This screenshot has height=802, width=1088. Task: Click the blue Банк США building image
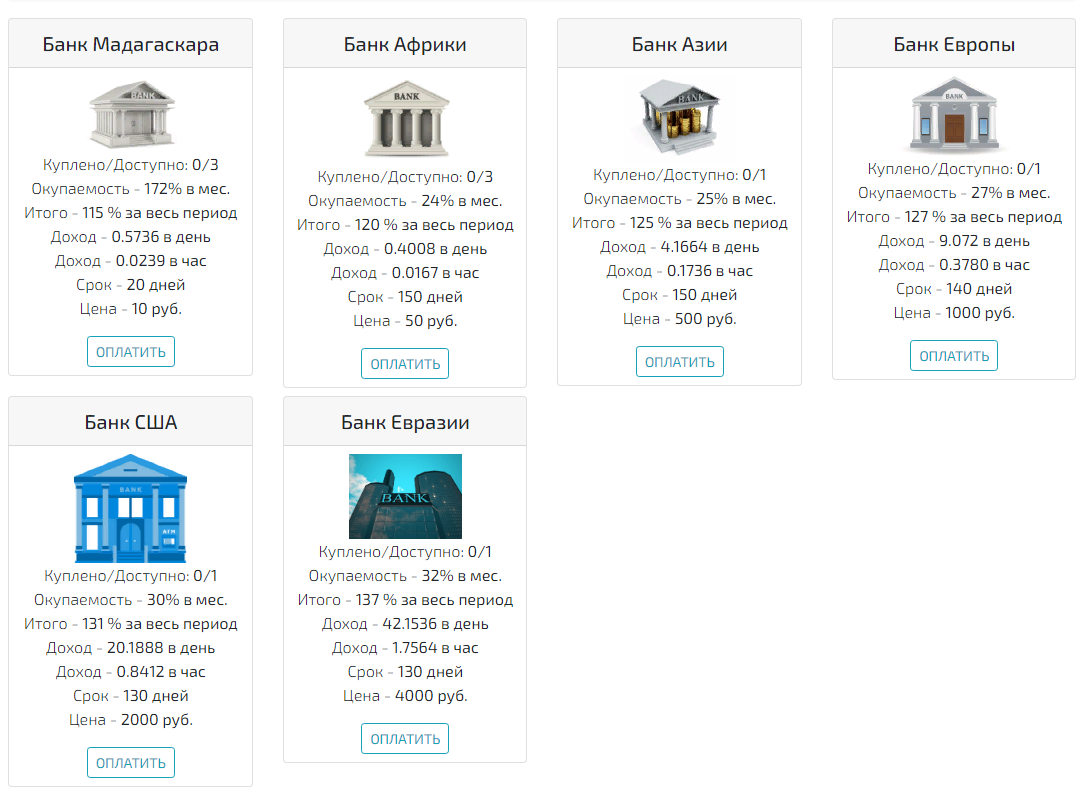point(130,508)
